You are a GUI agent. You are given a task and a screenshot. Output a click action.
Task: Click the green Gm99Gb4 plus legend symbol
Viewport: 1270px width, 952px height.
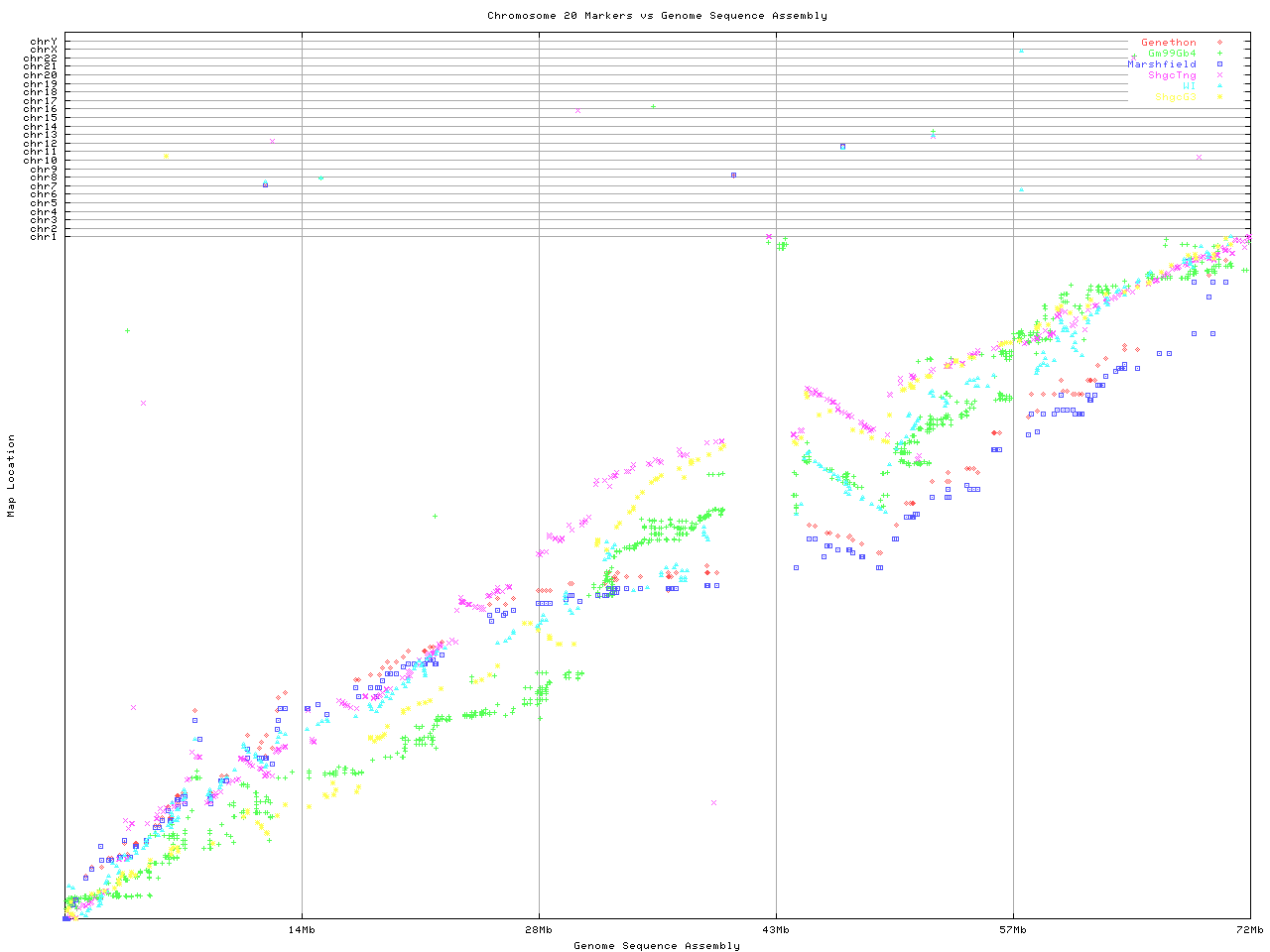(x=1218, y=54)
